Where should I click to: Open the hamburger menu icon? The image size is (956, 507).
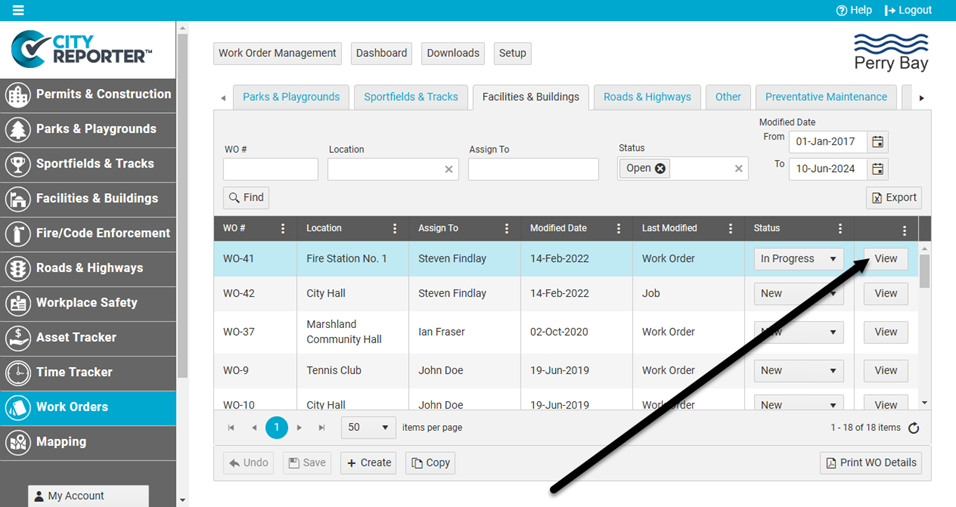tap(18, 10)
